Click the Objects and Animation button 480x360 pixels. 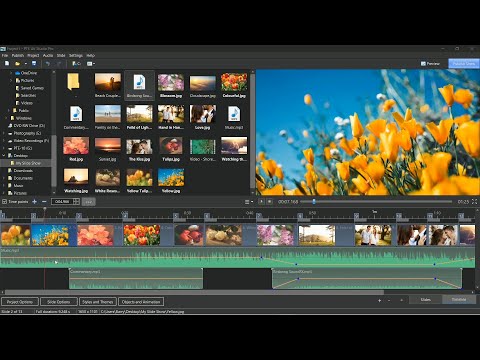[141, 302]
